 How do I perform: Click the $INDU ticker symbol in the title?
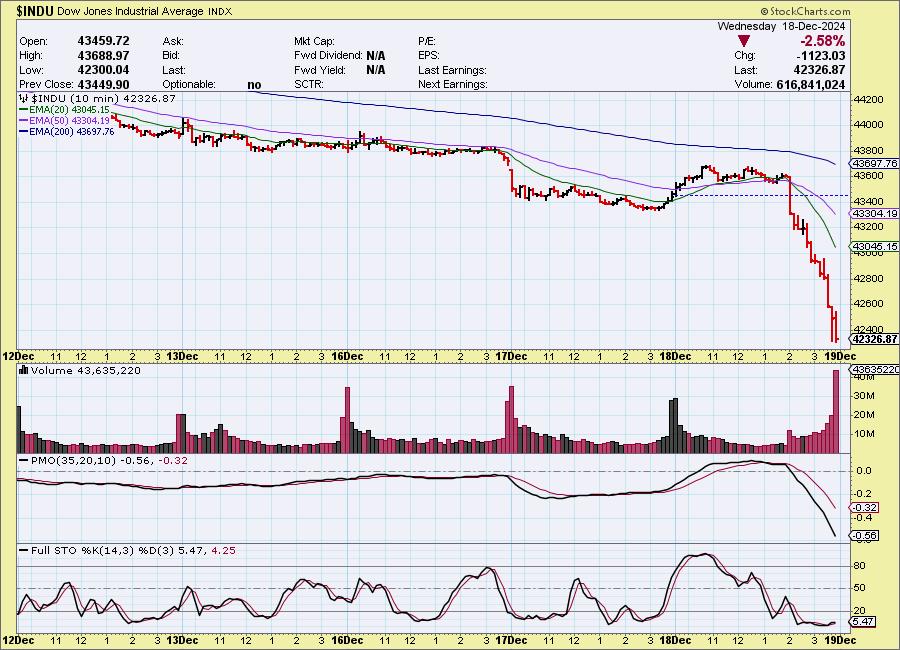[x=35, y=11]
